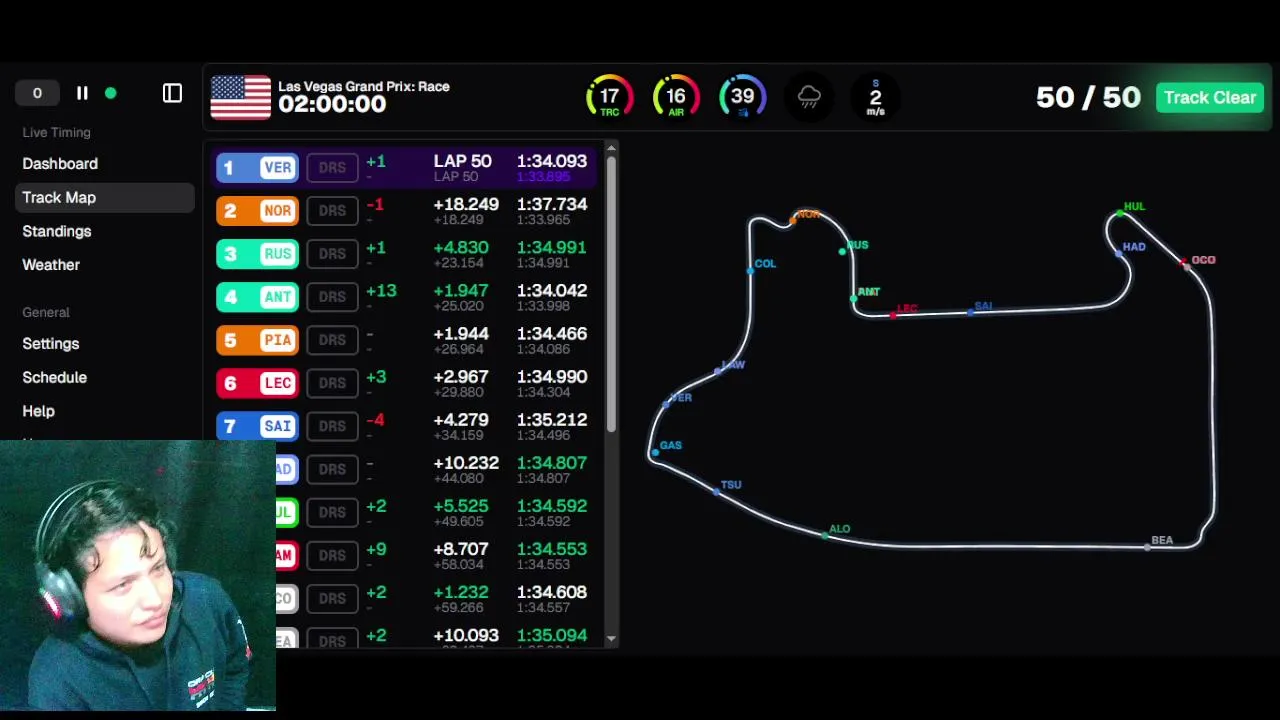Click the scroll up arrow of driver list
Screen dimensions: 1280x720
coord(611,149)
